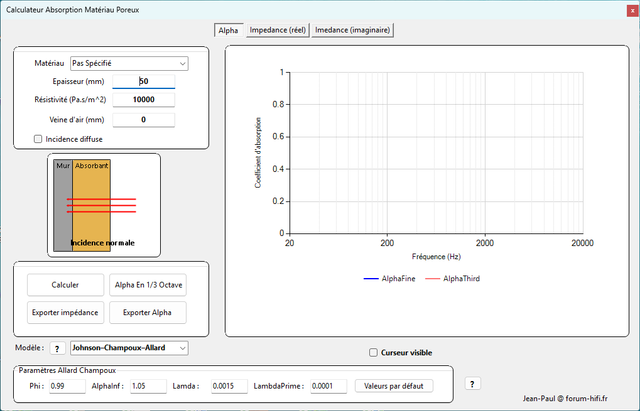Viewport: 640px width, 411px height.
Task: Expand the Johnson-Champoux-Allard model dropdown
Action: pos(182,348)
